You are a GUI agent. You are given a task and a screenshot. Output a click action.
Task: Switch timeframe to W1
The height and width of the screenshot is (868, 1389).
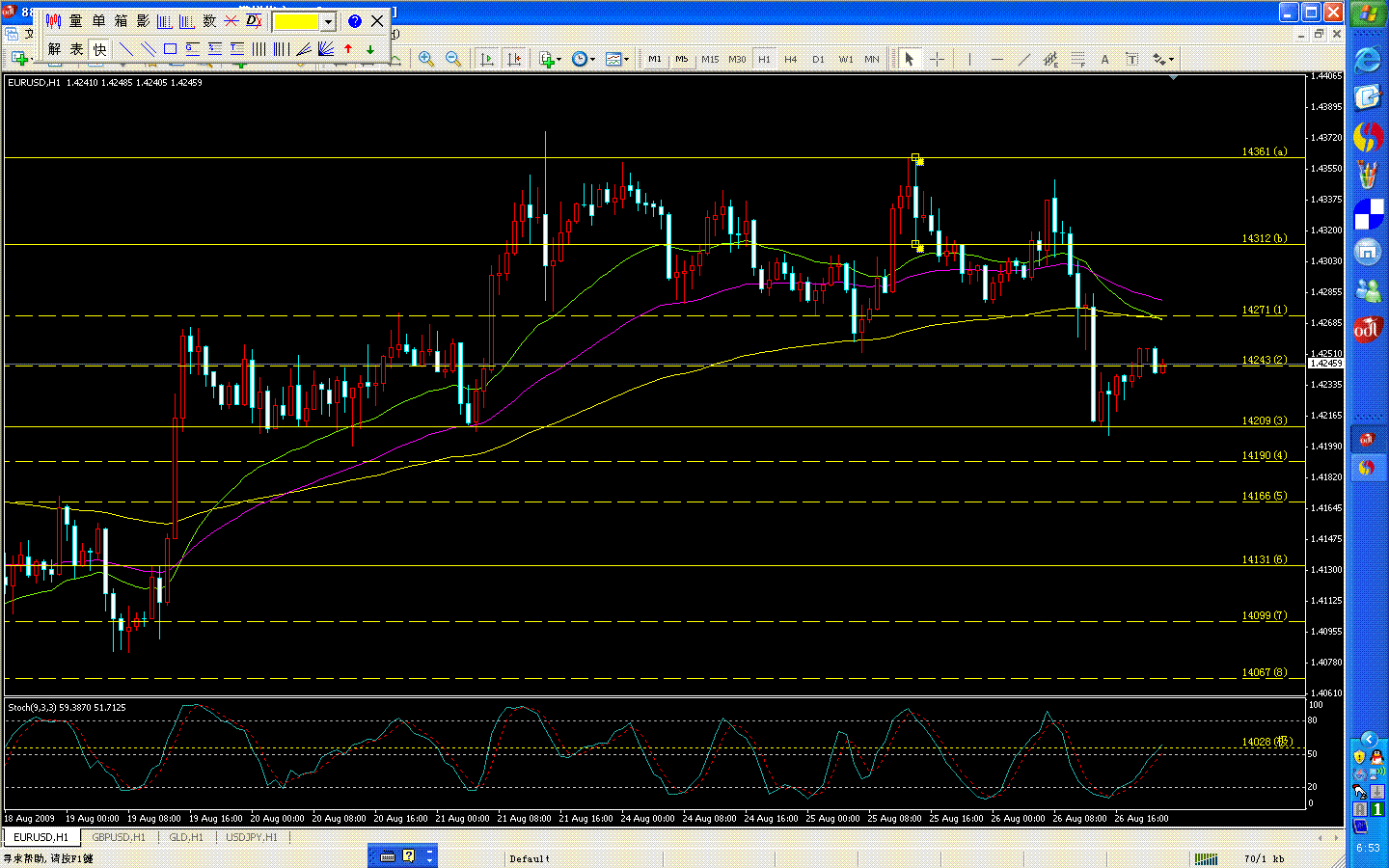[846, 60]
